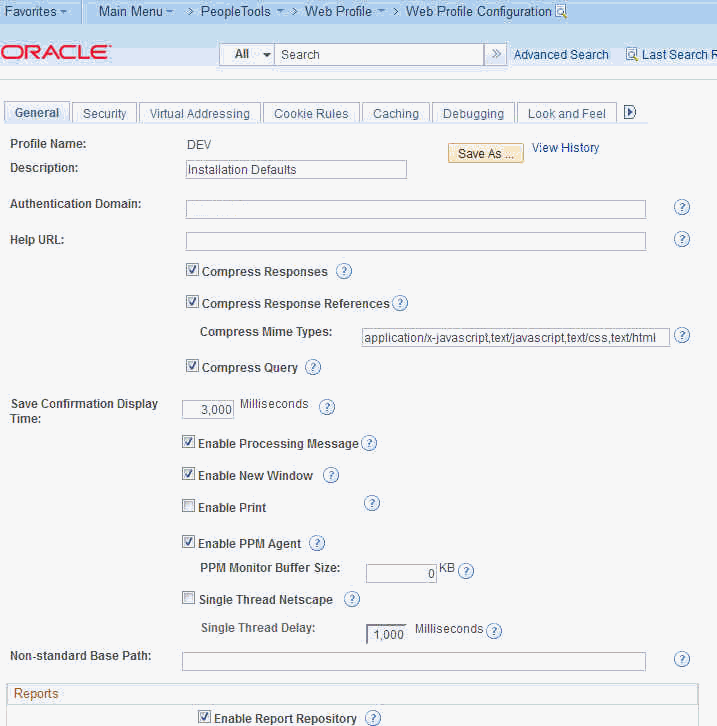Click the DEV profile name value
Screen dimensions: 717x726
(x=199, y=145)
